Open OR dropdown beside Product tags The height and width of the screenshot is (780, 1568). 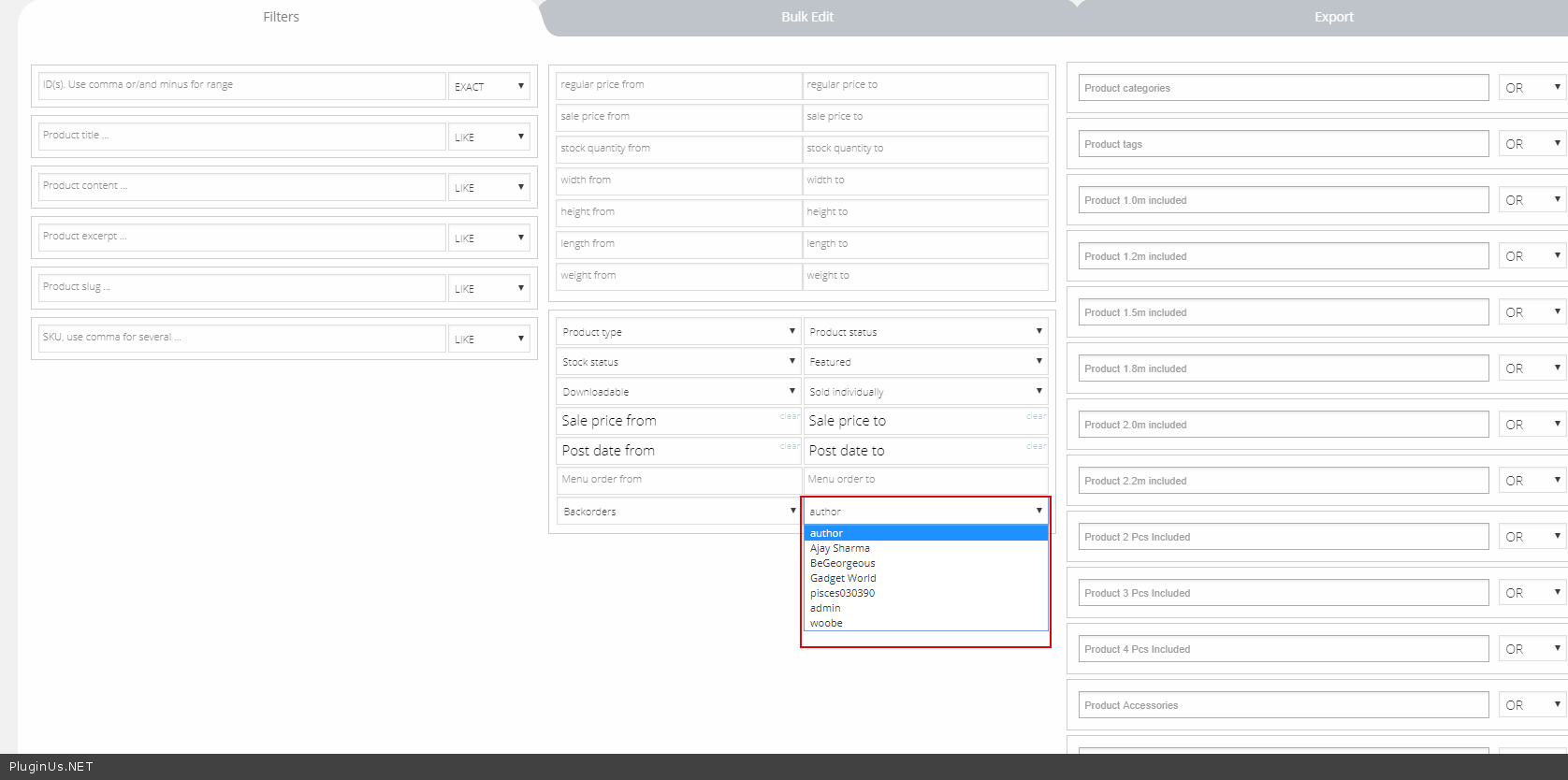(1532, 144)
